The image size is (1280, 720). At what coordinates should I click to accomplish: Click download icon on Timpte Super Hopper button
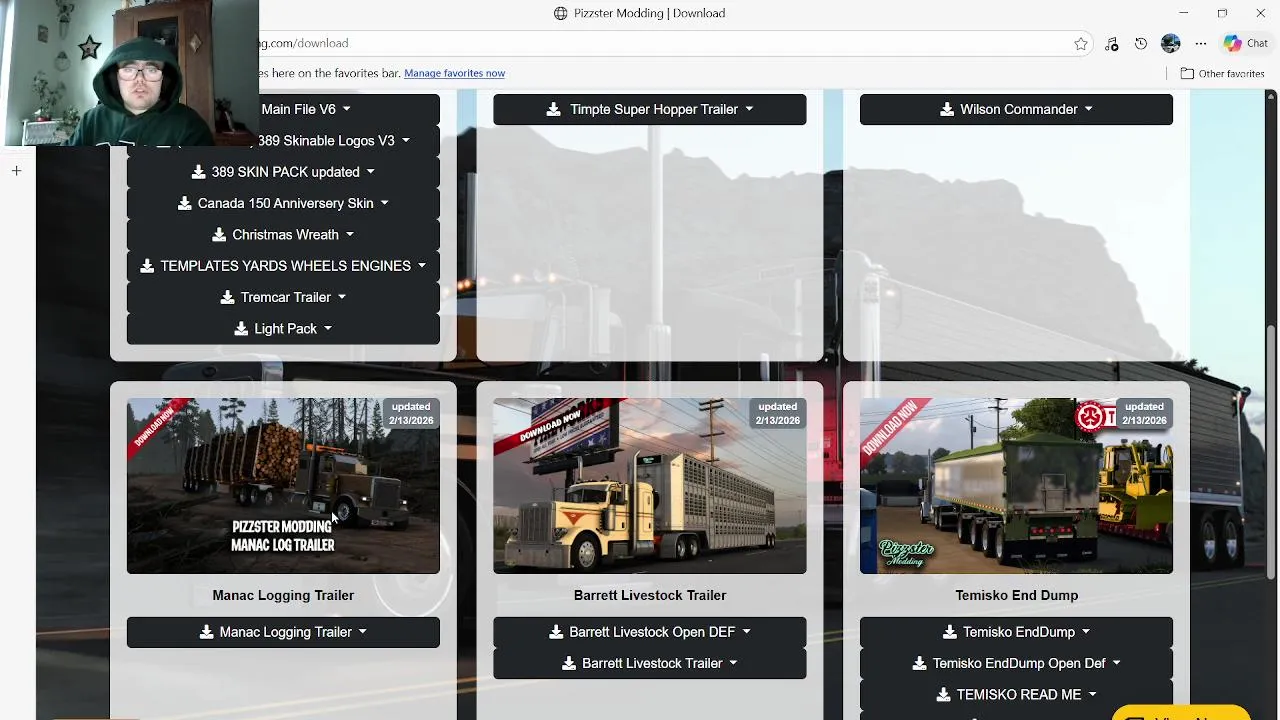553,109
